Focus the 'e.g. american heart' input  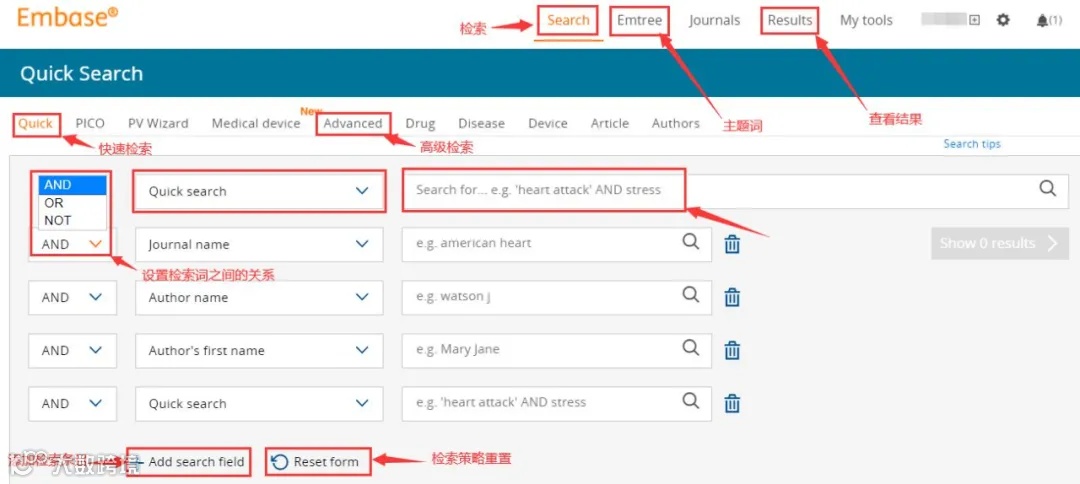(557, 244)
